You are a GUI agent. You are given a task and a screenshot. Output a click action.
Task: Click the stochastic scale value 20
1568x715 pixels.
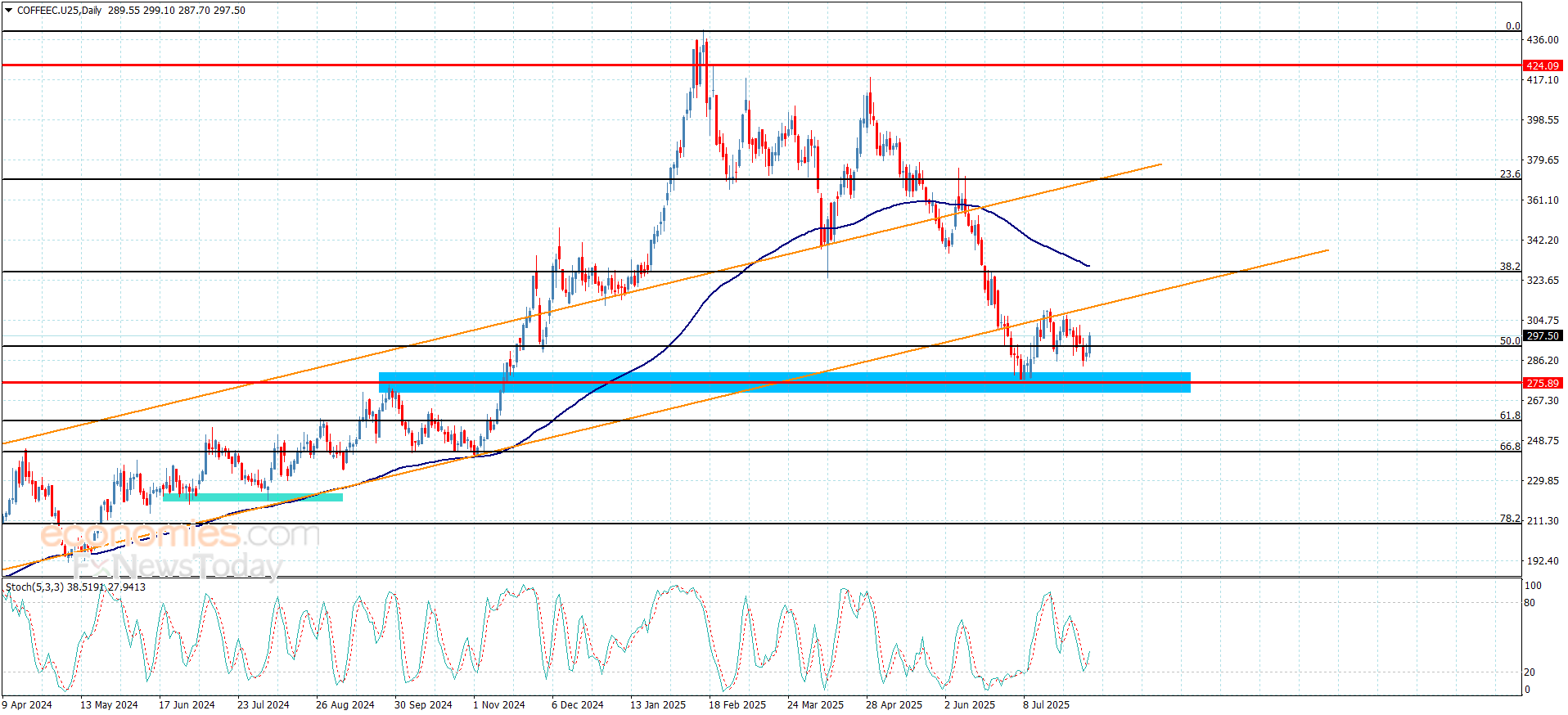click(1530, 672)
